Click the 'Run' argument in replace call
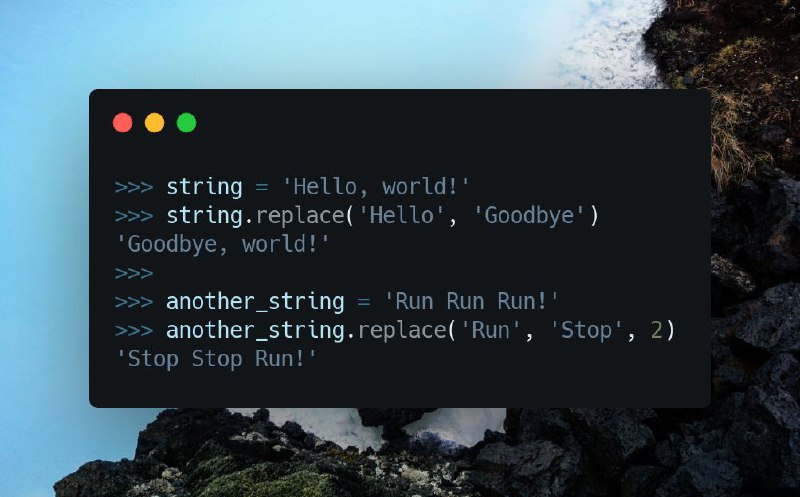800x497 pixels. [490, 331]
